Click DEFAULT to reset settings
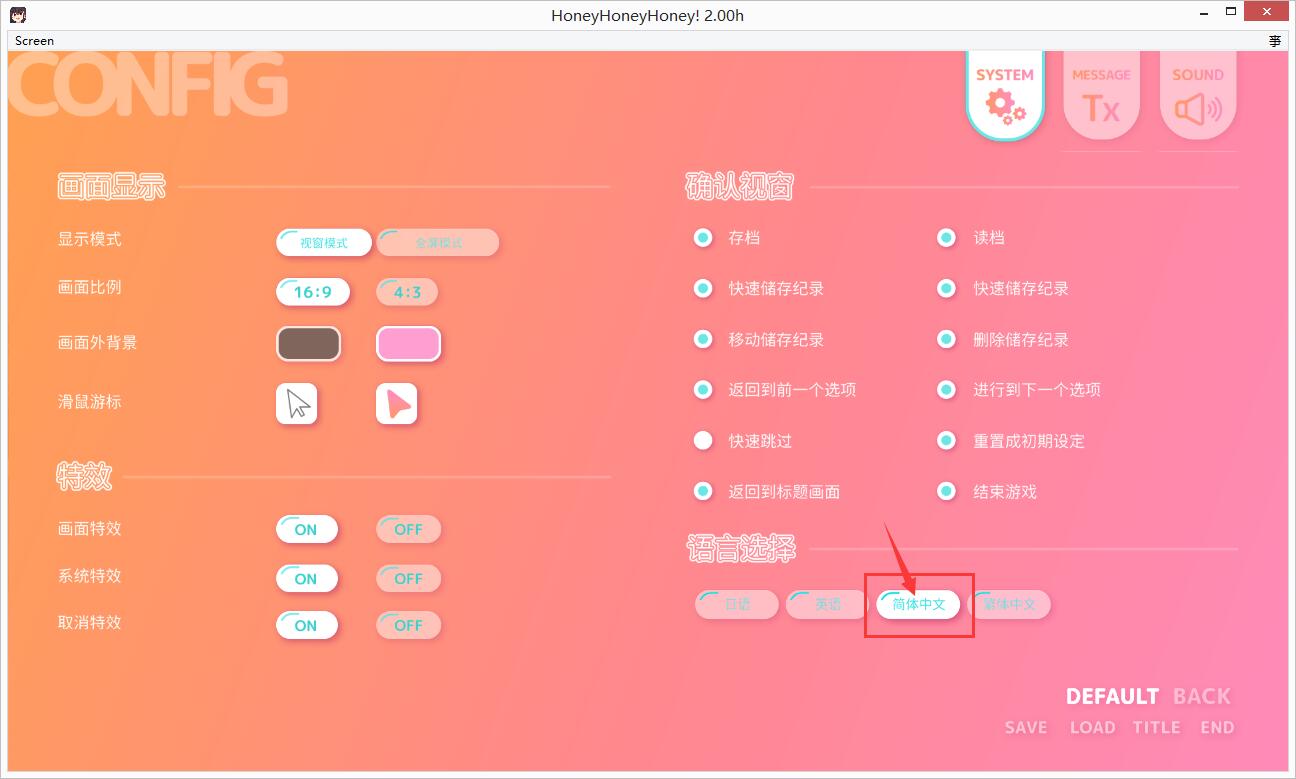This screenshot has height=779, width=1296. pyautogui.click(x=1111, y=696)
